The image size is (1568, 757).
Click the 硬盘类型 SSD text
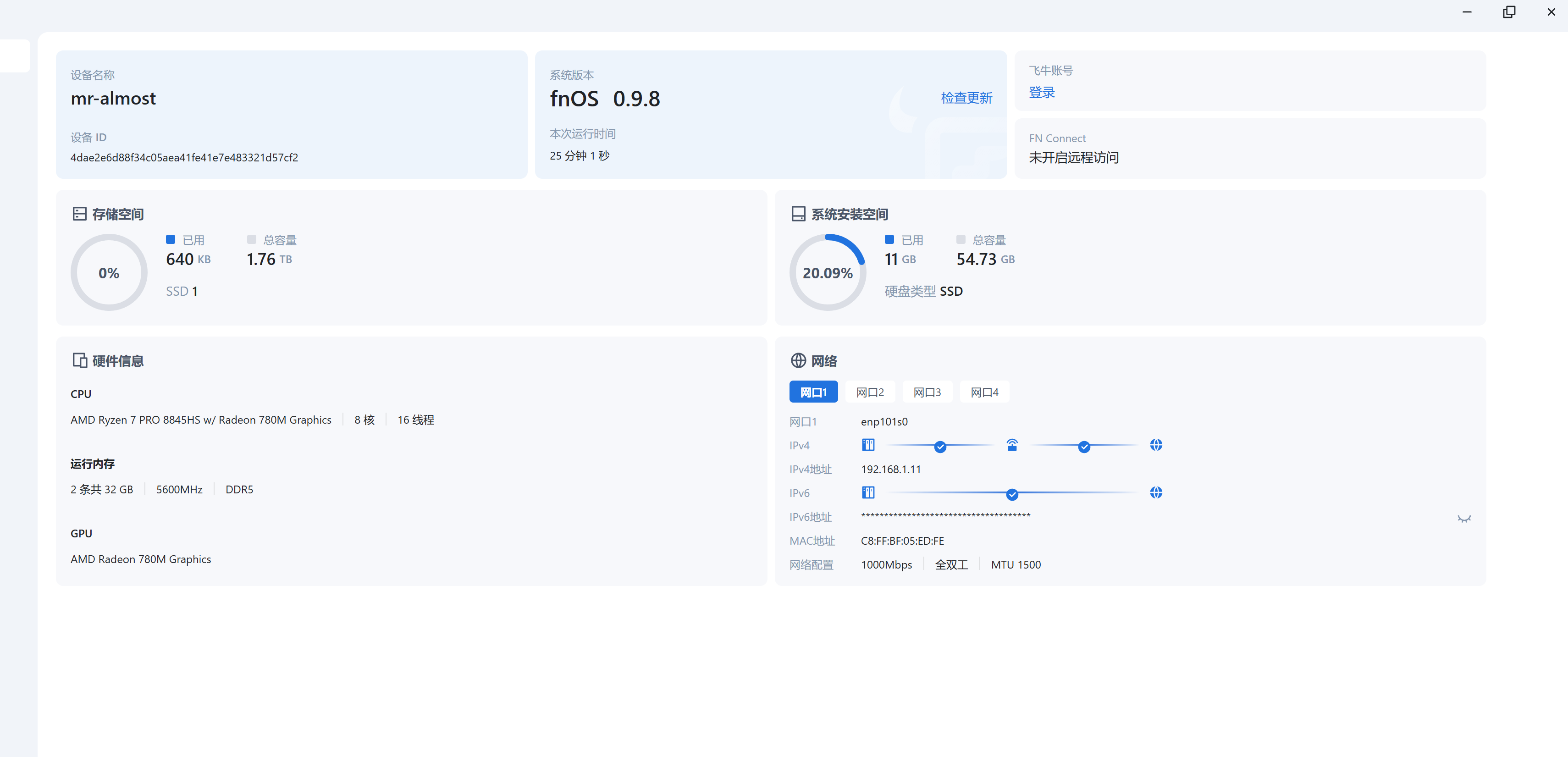923,291
